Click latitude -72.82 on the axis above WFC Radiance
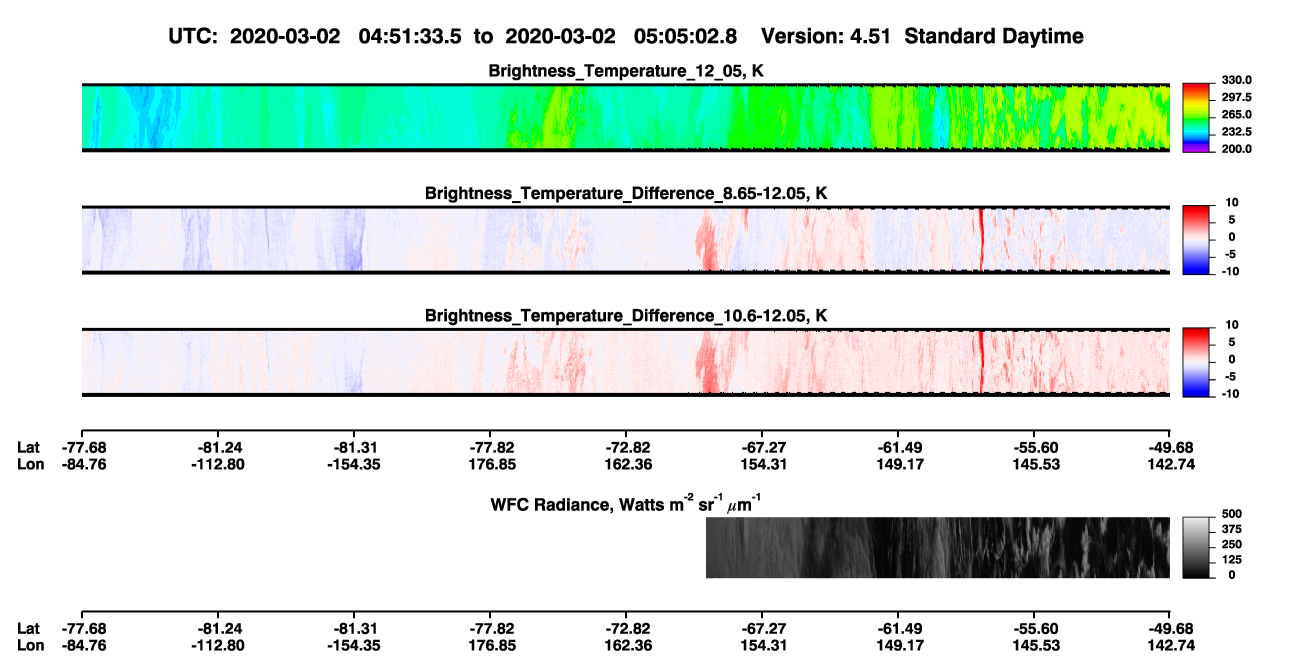 [x=625, y=448]
